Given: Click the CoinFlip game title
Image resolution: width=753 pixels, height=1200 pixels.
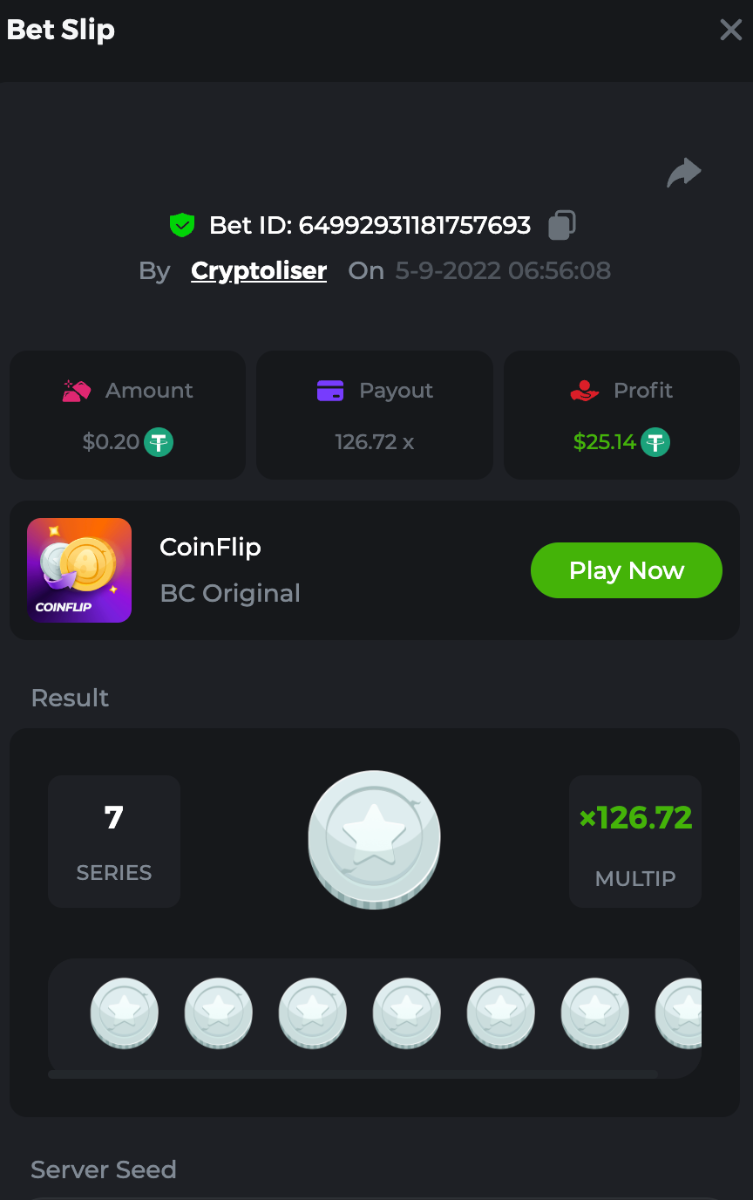Looking at the screenshot, I should click(x=210, y=547).
